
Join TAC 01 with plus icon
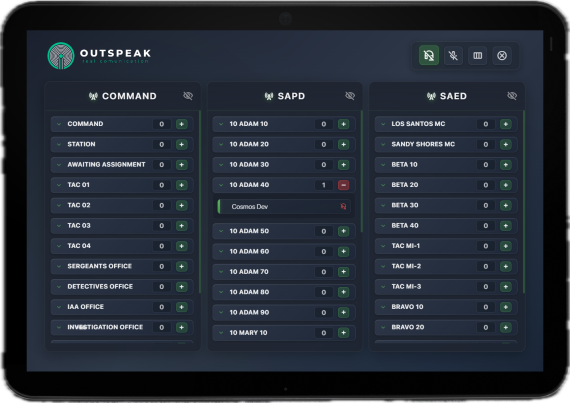click(181, 185)
